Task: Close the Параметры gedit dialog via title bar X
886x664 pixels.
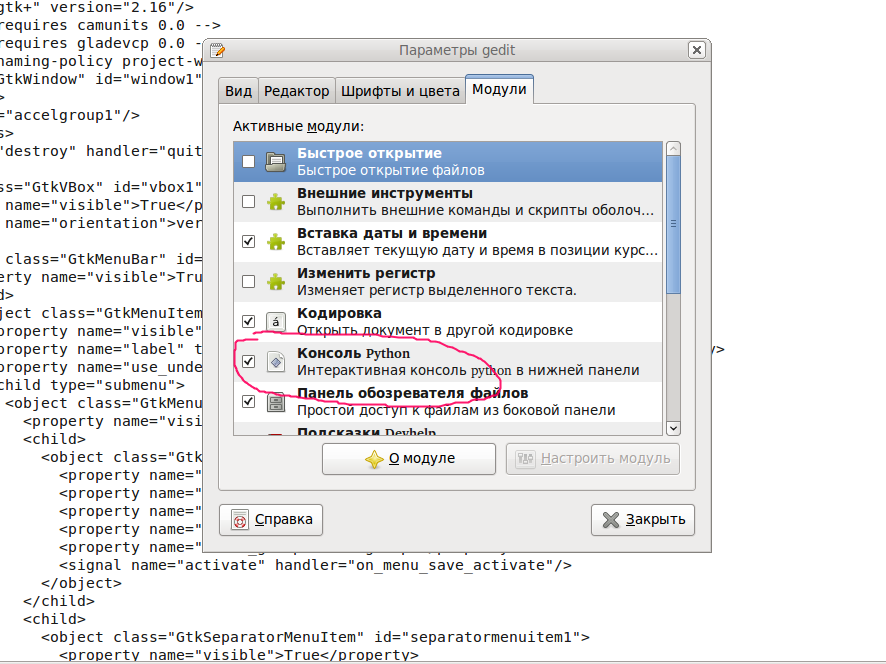Action: coord(697,50)
